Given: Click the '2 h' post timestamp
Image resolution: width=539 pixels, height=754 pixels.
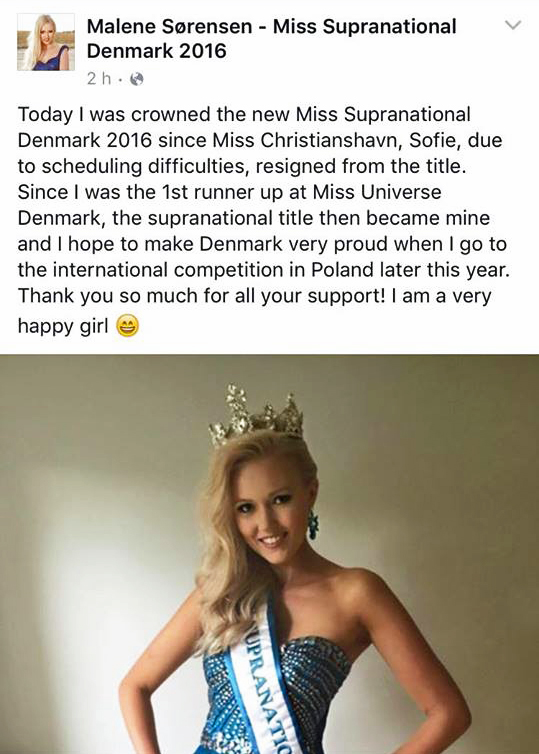Looking at the screenshot, I should (99, 78).
